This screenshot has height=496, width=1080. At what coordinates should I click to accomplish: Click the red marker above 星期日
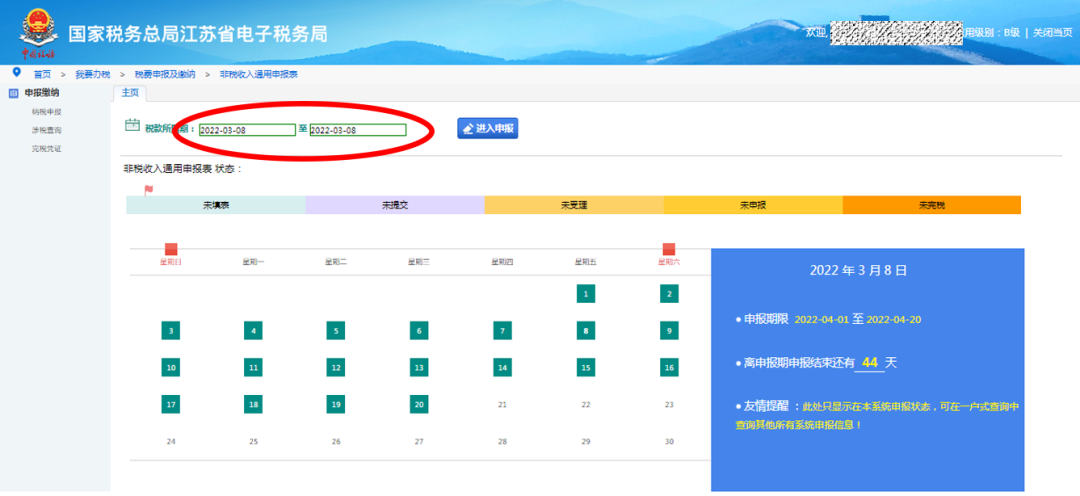click(x=171, y=249)
